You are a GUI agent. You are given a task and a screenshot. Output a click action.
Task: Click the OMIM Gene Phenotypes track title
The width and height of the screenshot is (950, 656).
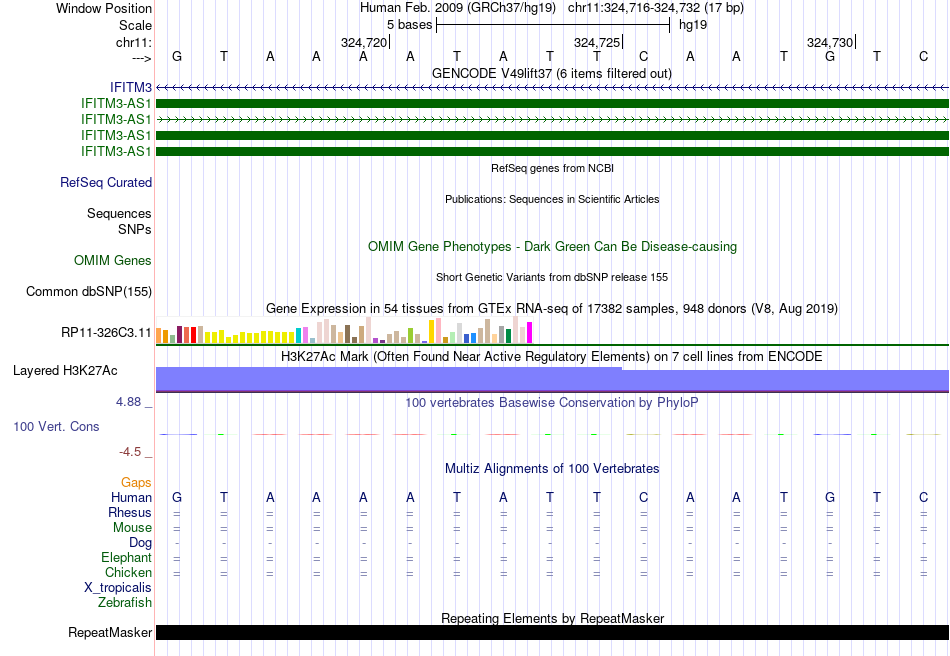tap(552, 247)
